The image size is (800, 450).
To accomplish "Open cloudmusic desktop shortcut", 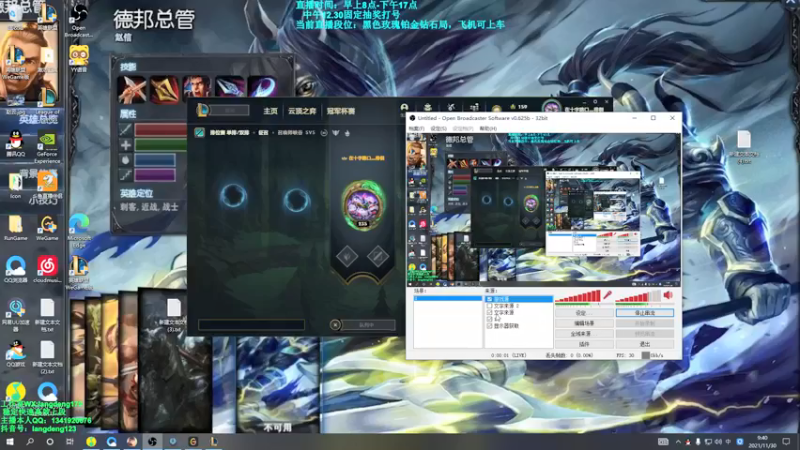I will [x=47, y=269].
